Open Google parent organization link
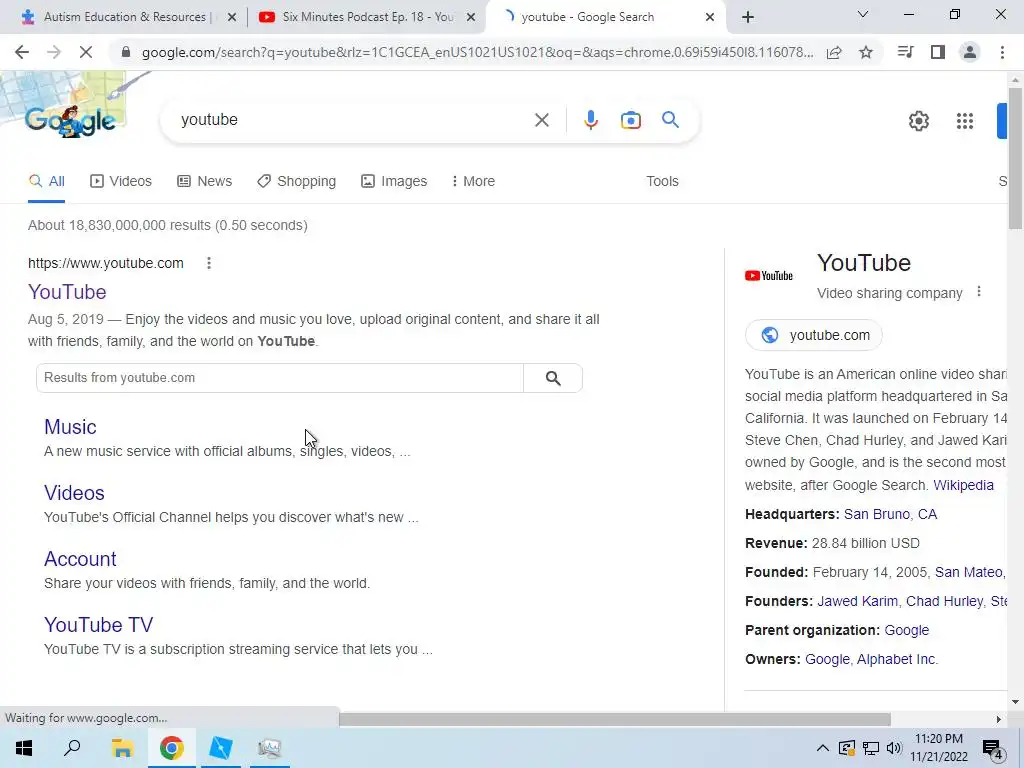This screenshot has width=1024, height=768. coord(906,631)
